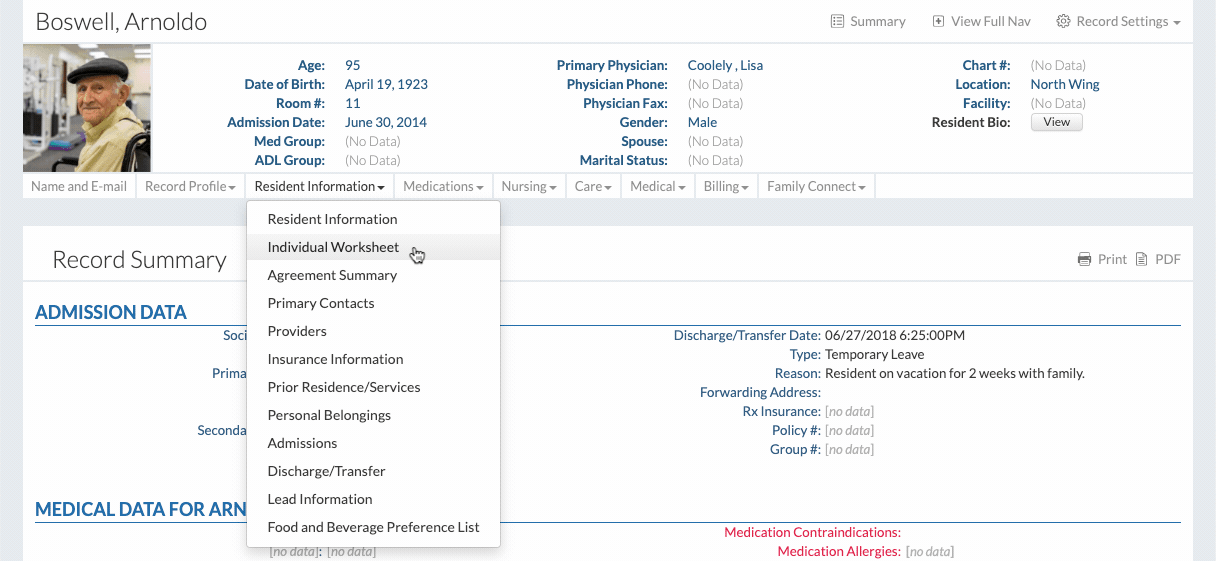Screen dimensions: 1216x561
Task: Open Food and Beverage Preference List
Action: point(373,527)
